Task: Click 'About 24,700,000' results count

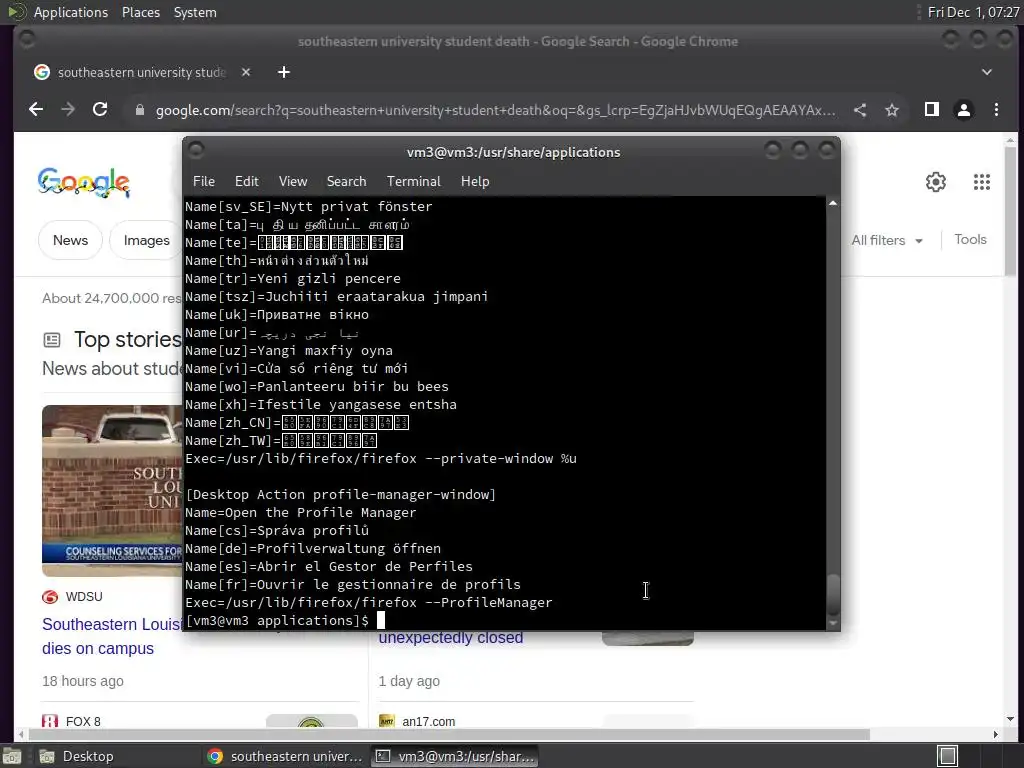Action: point(111,298)
